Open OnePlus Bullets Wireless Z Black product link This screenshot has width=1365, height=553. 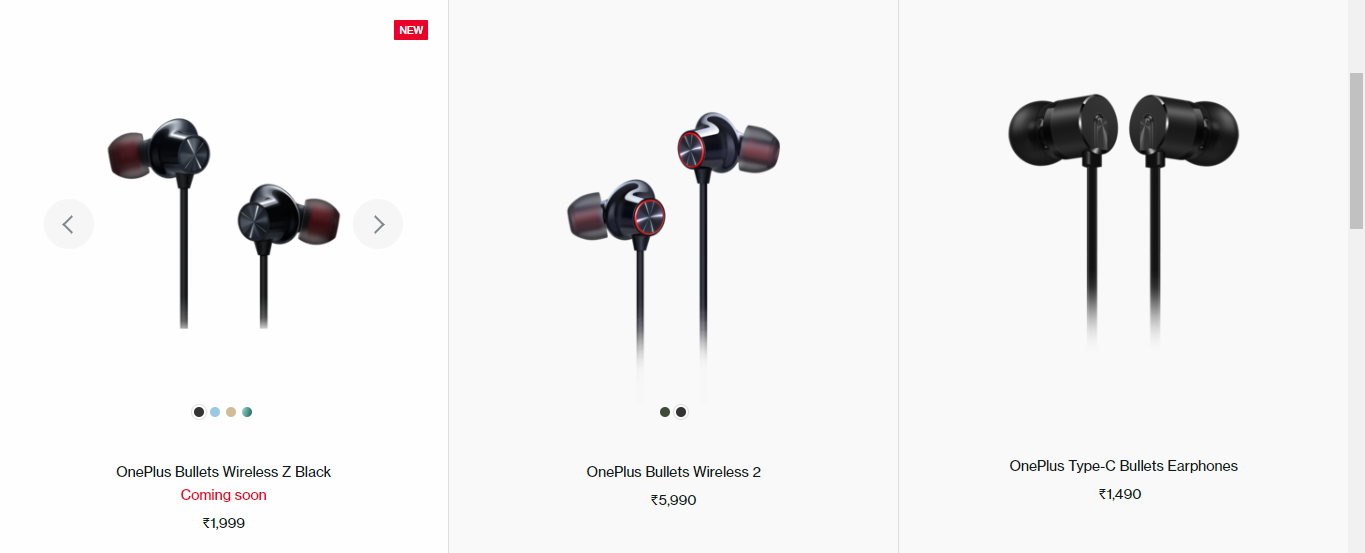click(x=223, y=472)
